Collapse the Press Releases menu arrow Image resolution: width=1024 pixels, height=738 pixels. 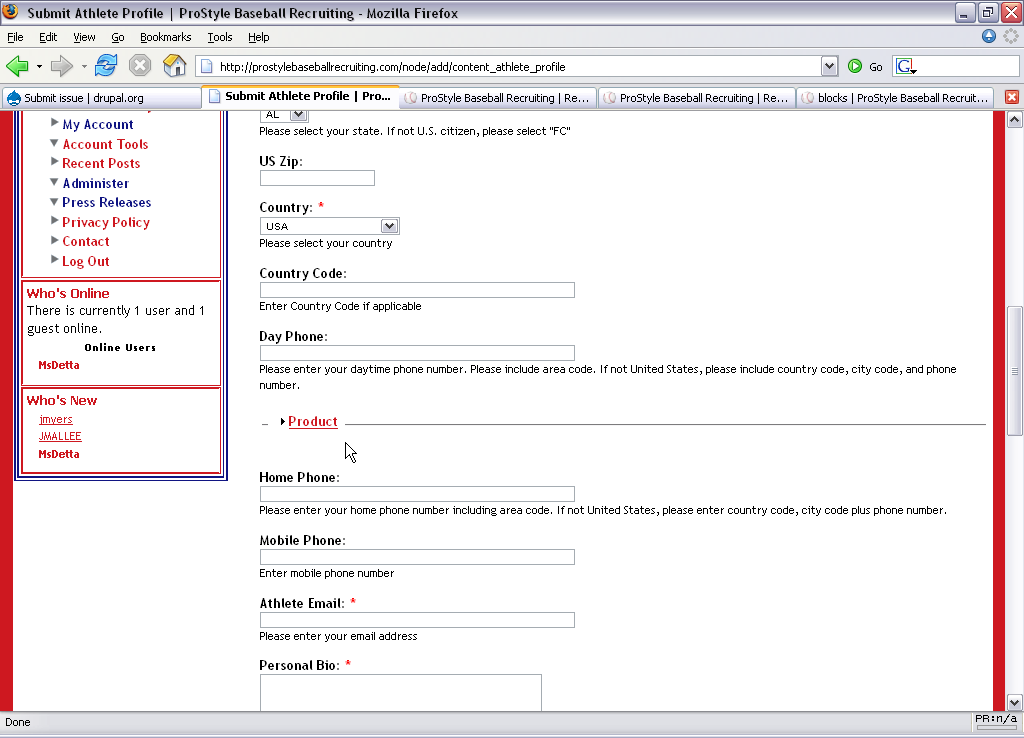pos(54,201)
